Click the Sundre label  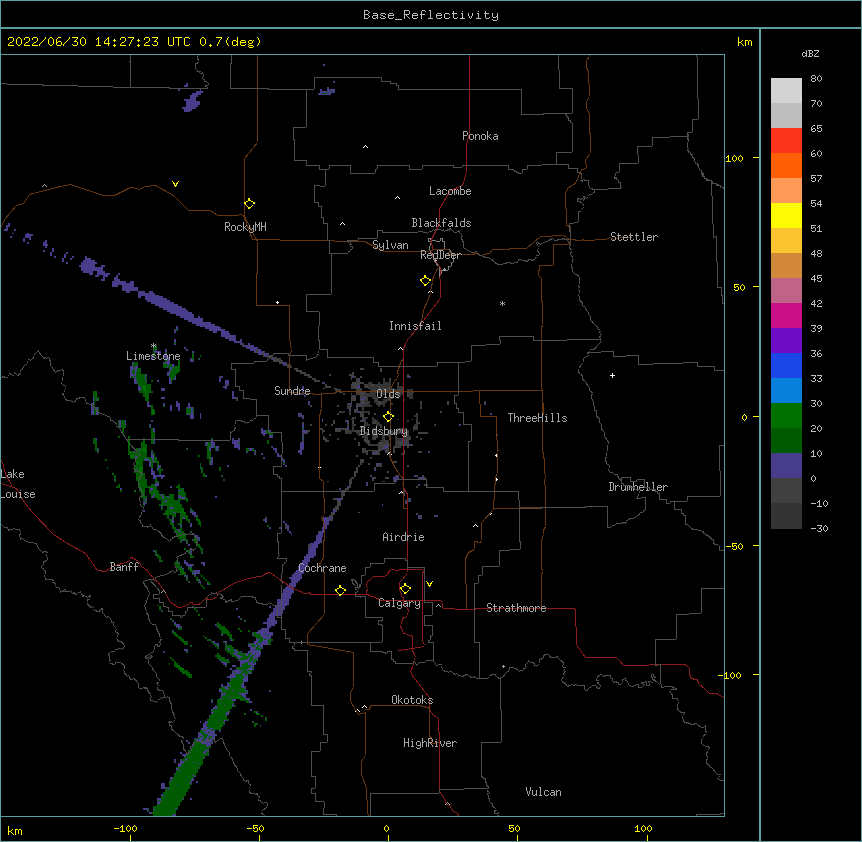(x=292, y=391)
